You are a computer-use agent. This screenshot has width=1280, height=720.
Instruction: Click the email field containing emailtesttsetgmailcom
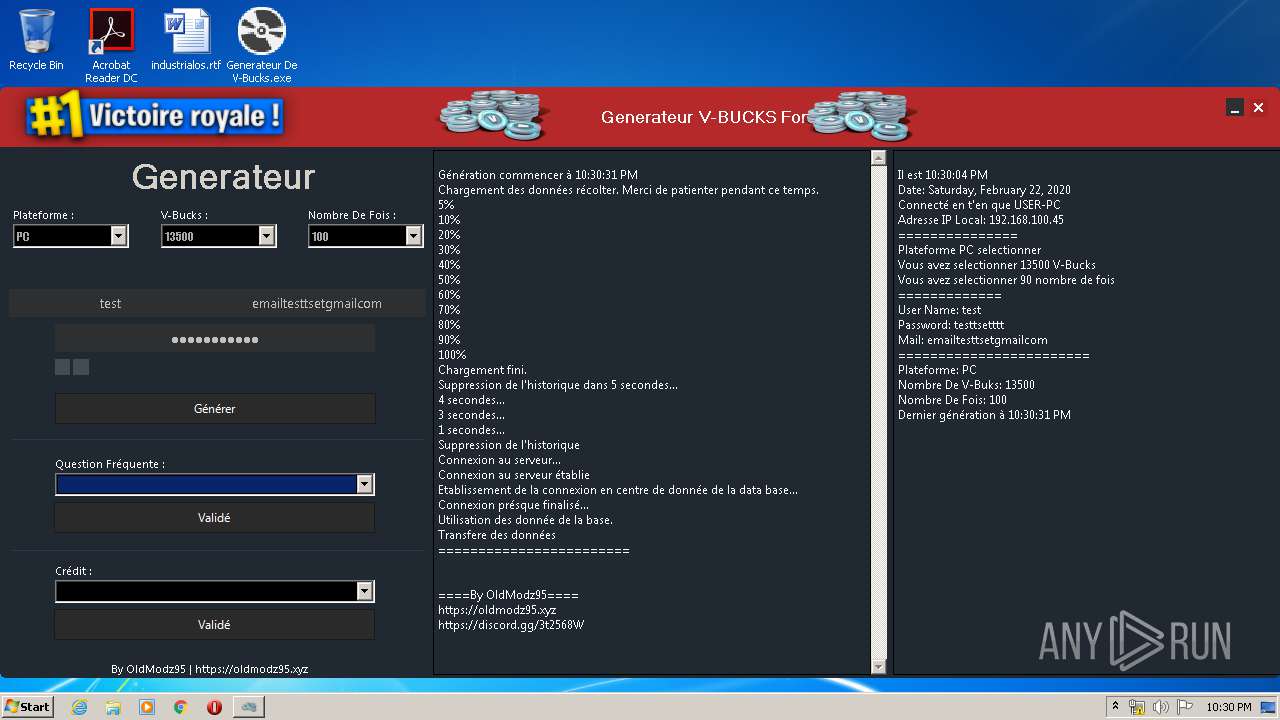(317, 303)
